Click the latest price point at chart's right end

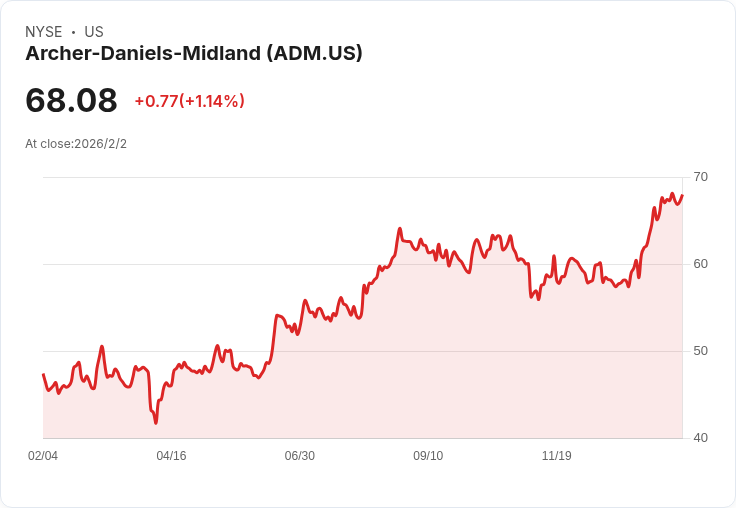[682, 195]
